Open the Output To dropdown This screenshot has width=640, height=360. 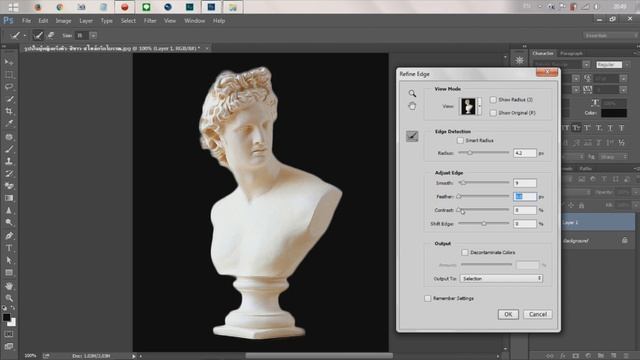click(501, 278)
